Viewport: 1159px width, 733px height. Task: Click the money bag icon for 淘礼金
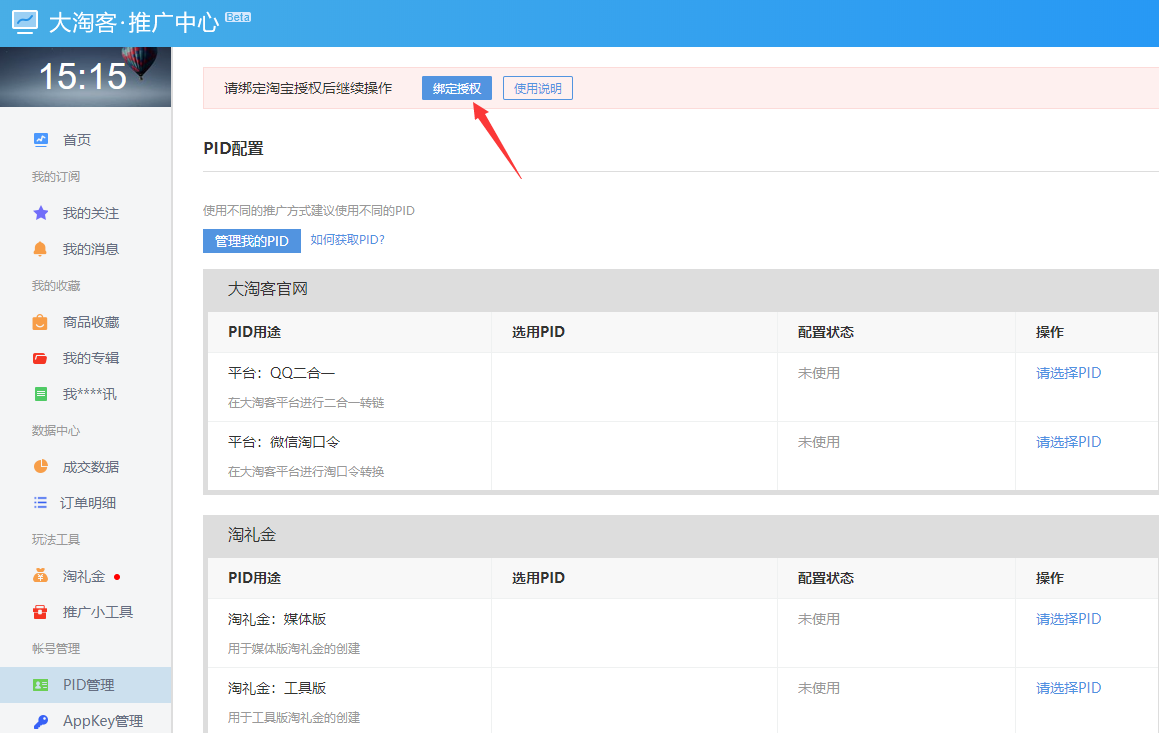pyautogui.click(x=40, y=576)
